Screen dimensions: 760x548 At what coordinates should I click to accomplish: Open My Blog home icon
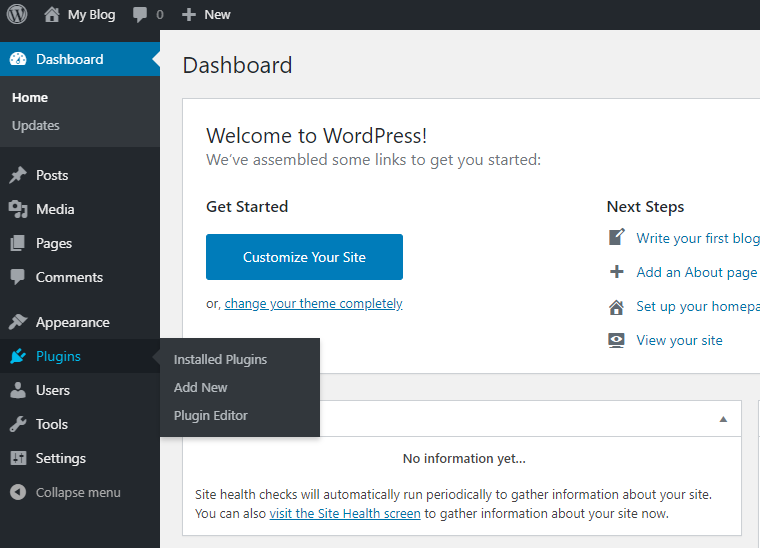tap(52, 14)
